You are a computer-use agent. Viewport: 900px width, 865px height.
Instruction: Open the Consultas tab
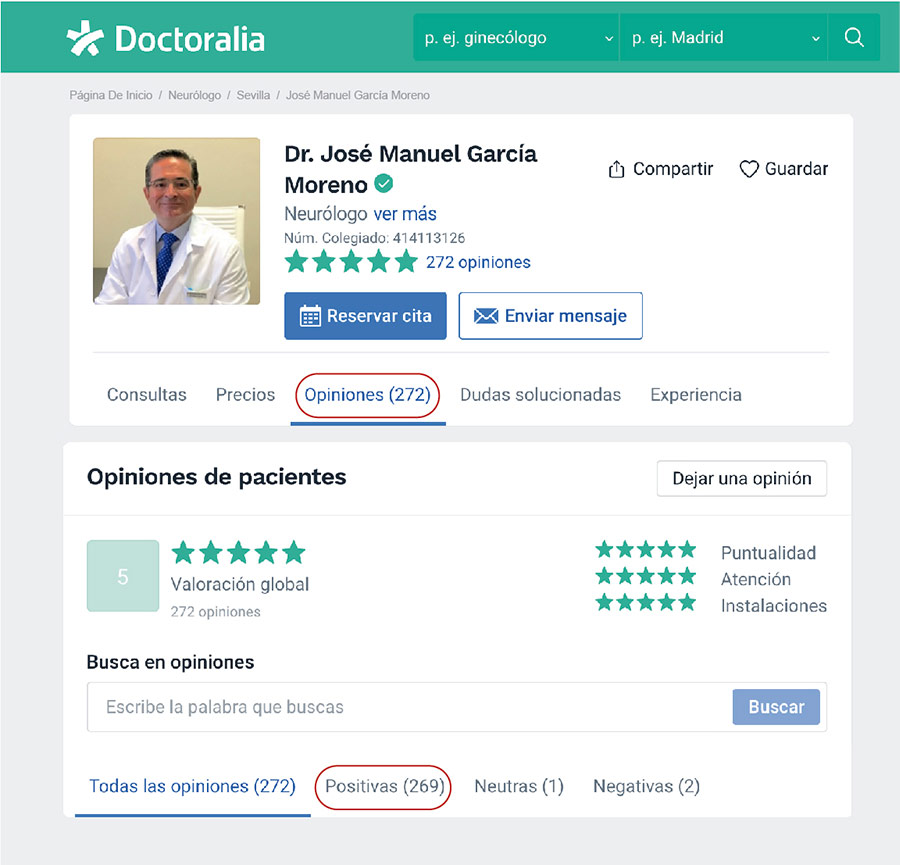pos(146,394)
